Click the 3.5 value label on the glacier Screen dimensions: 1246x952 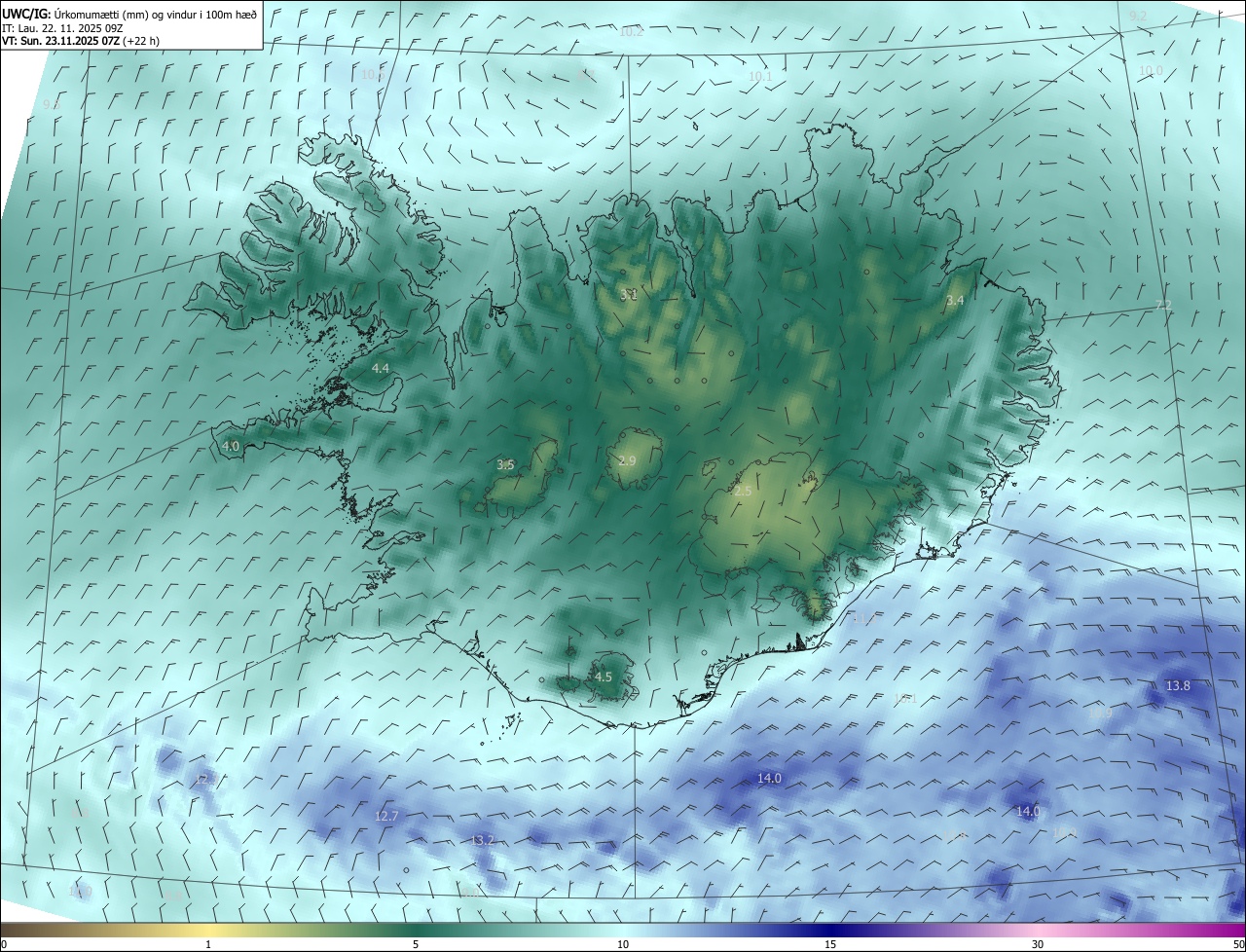click(505, 464)
